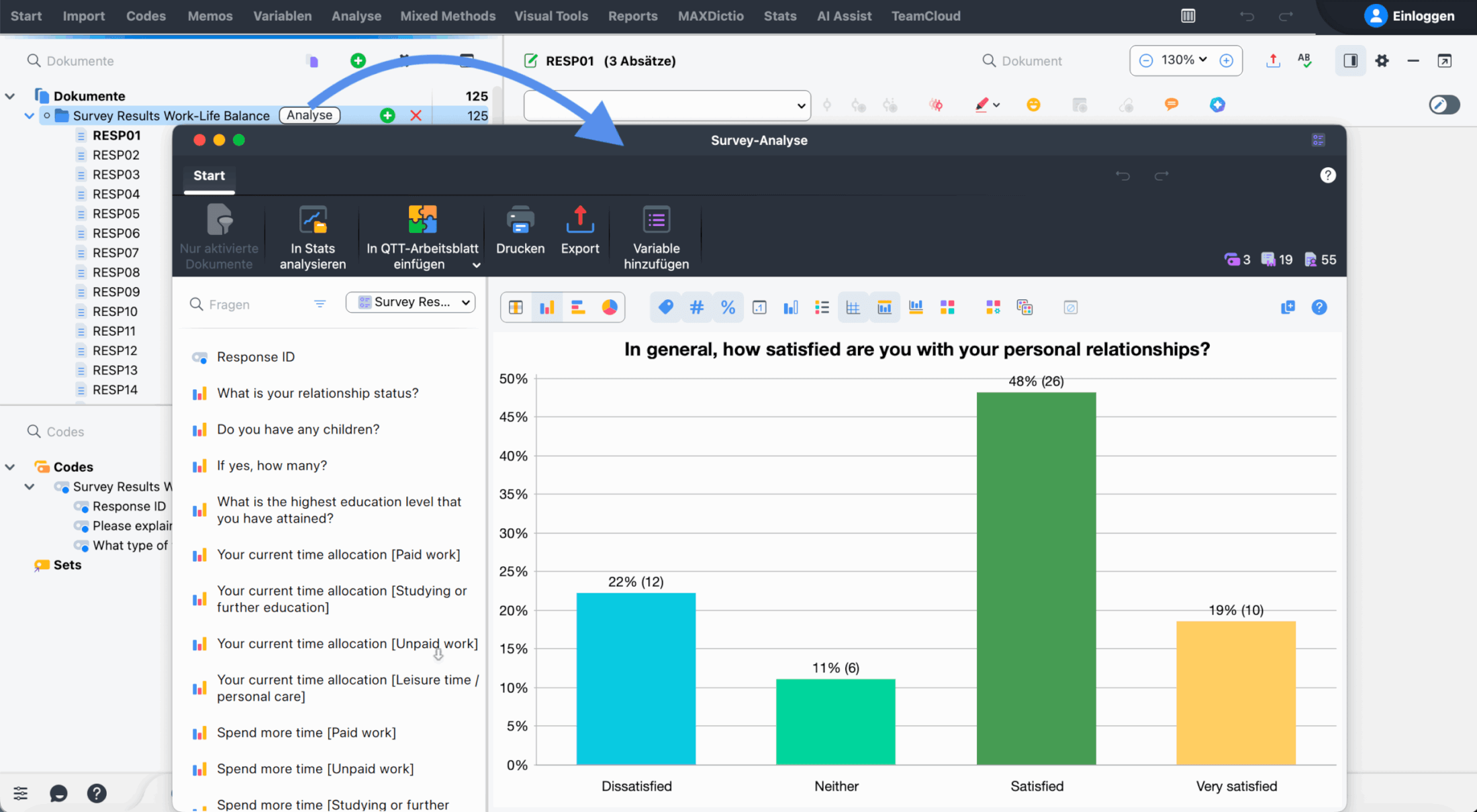Open the comment bubble tool
The height and width of the screenshot is (812, 1477).
(1172, 105)
